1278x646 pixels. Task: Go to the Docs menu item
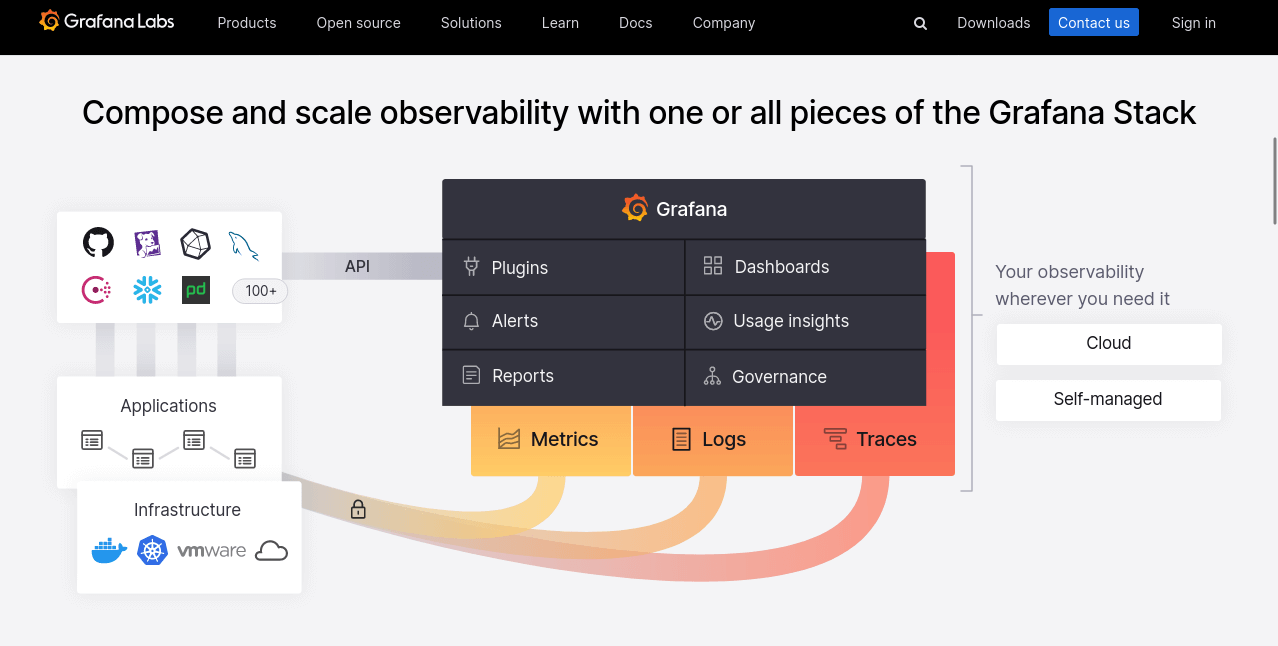[x=635, y=23]
